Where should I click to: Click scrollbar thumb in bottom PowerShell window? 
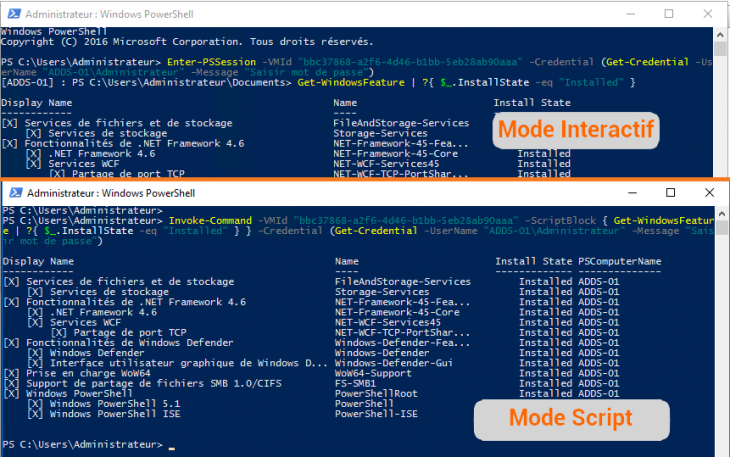(722, 228)
